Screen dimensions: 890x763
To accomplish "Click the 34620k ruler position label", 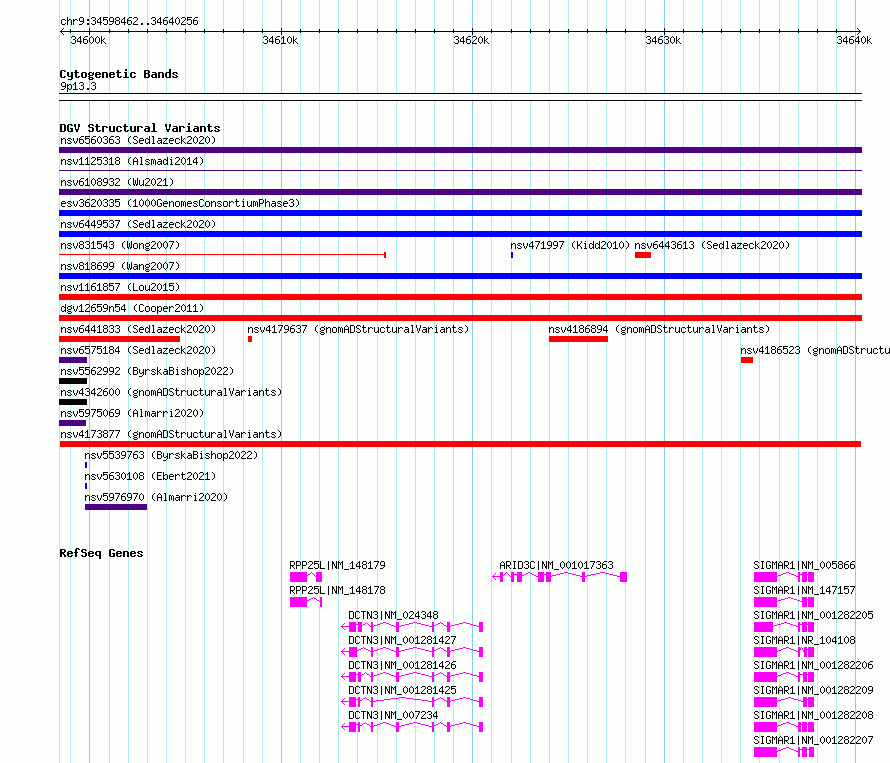I will [x=471, y=40].
